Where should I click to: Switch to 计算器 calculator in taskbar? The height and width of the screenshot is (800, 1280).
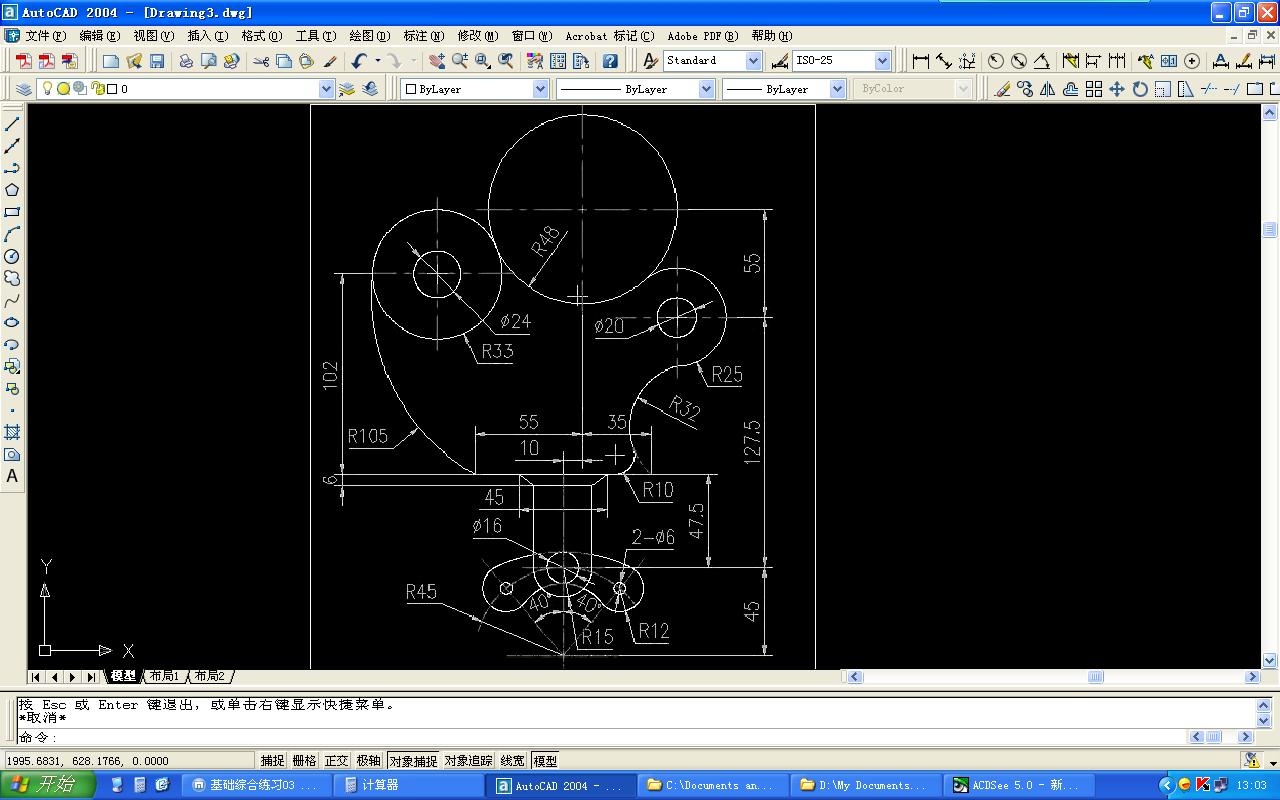(x=410, y=785)
